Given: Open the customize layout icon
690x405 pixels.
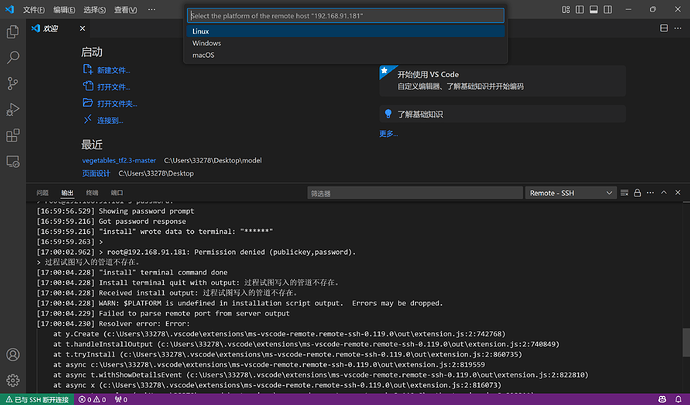Looking at the screenshot, I should 566,9.
